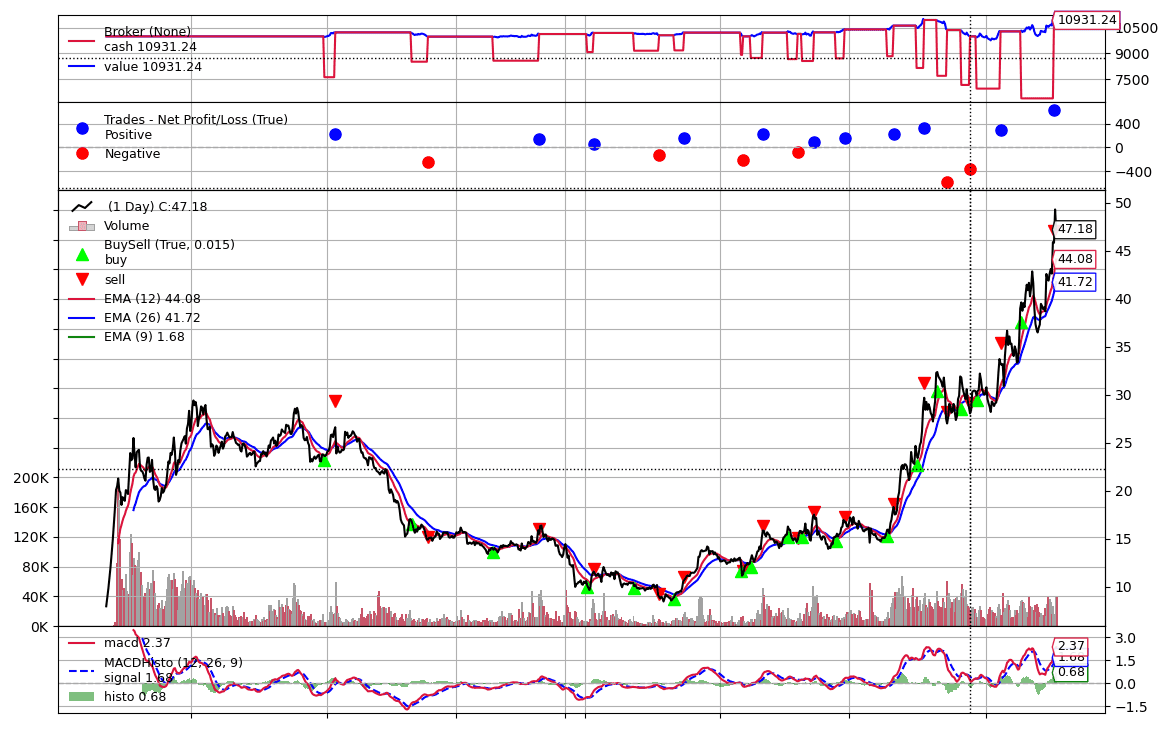Screen dimensions: 1163x751
Task: Click the red Negative dot in the Trades legend
Action: [82, 154]
